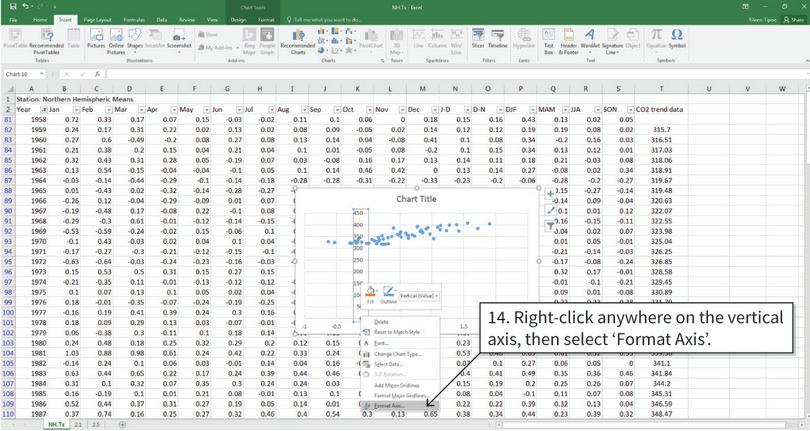810x431 pixels.
Task: Choose Format Major Gridlines... in the menu
Action: [399, 395]
